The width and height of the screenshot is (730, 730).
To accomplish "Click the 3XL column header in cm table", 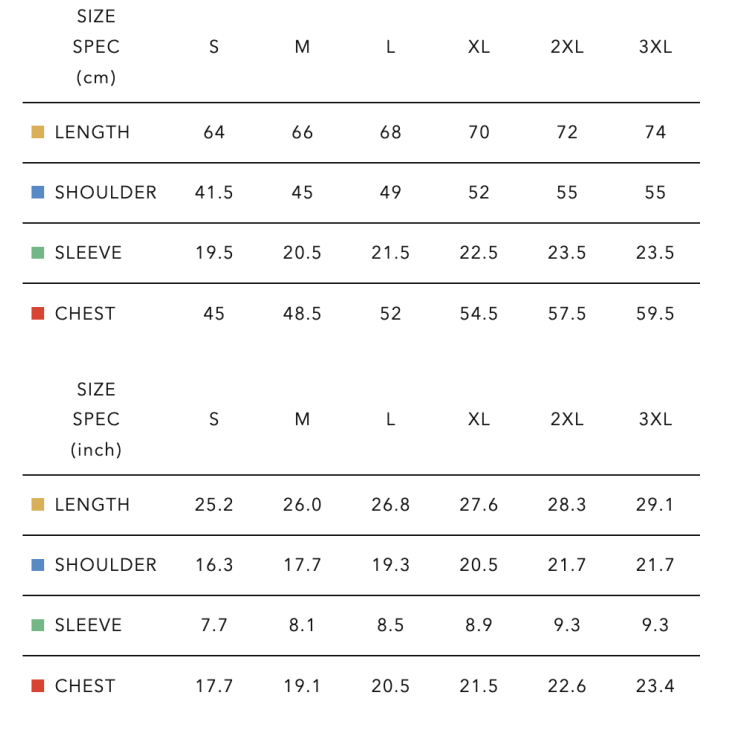I will coord(655,47).
